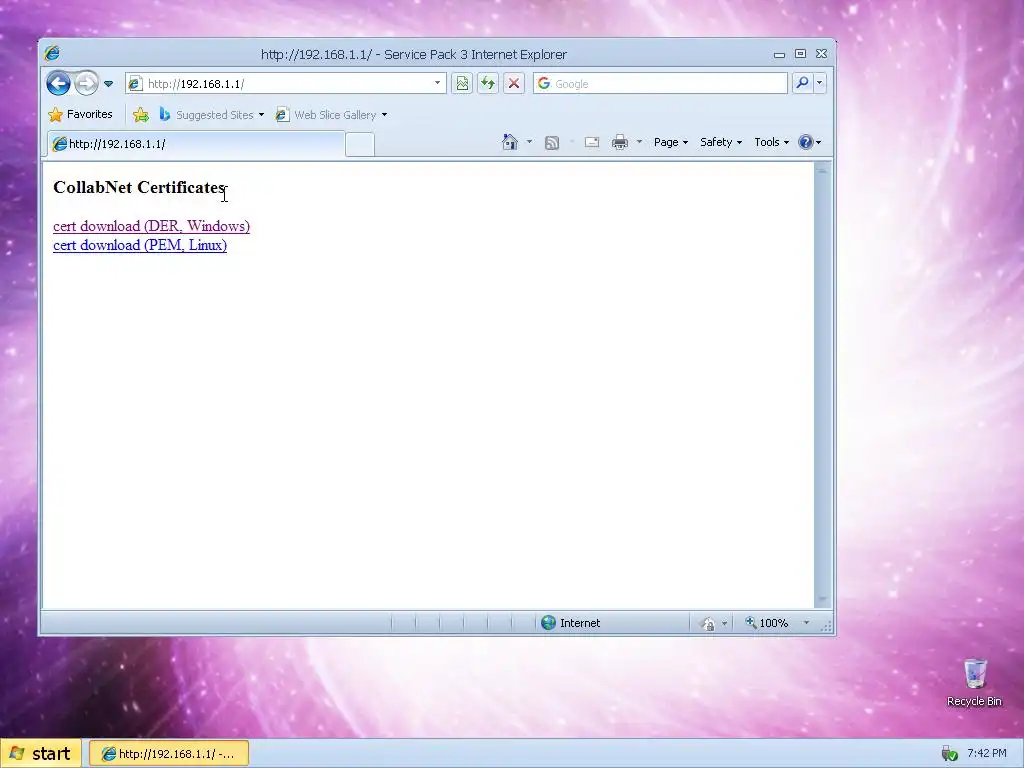Open the Favorites panel
This screenshot has height=768, width=1024.
click(x=80, y=114)
